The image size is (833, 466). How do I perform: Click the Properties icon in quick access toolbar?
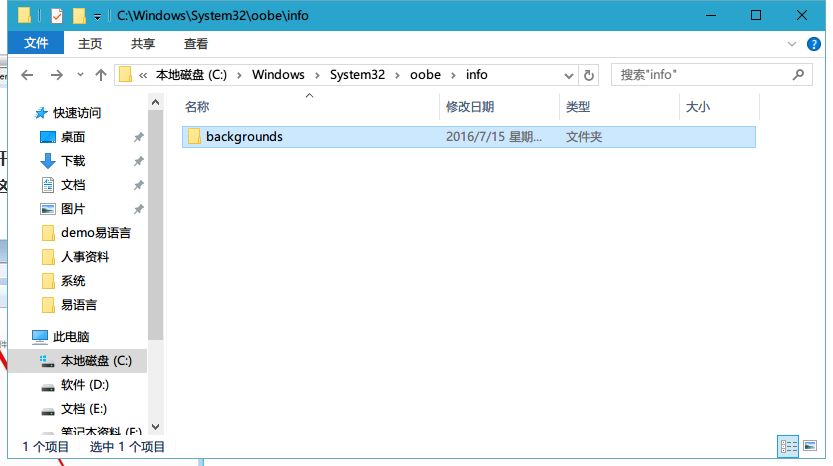coord(57,16)
